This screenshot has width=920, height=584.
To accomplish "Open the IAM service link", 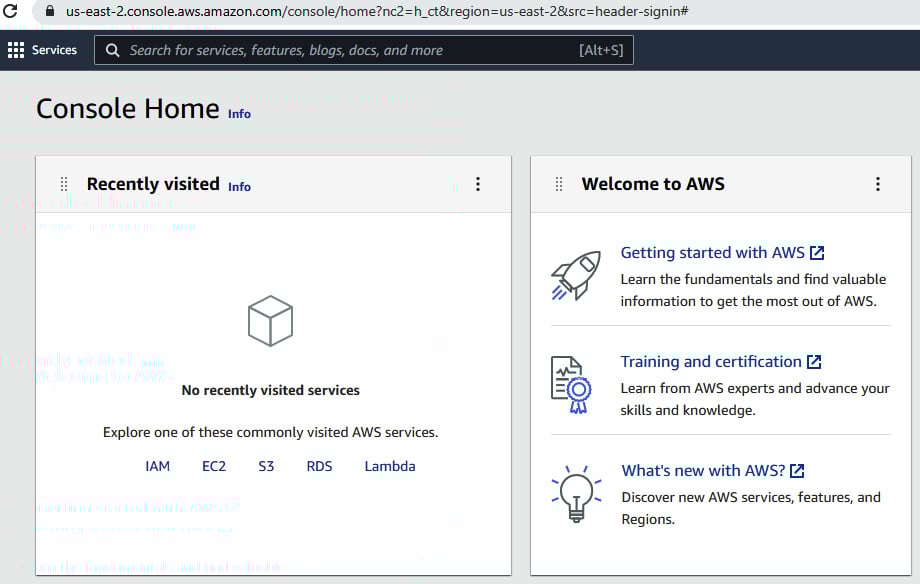I will 157,466.
